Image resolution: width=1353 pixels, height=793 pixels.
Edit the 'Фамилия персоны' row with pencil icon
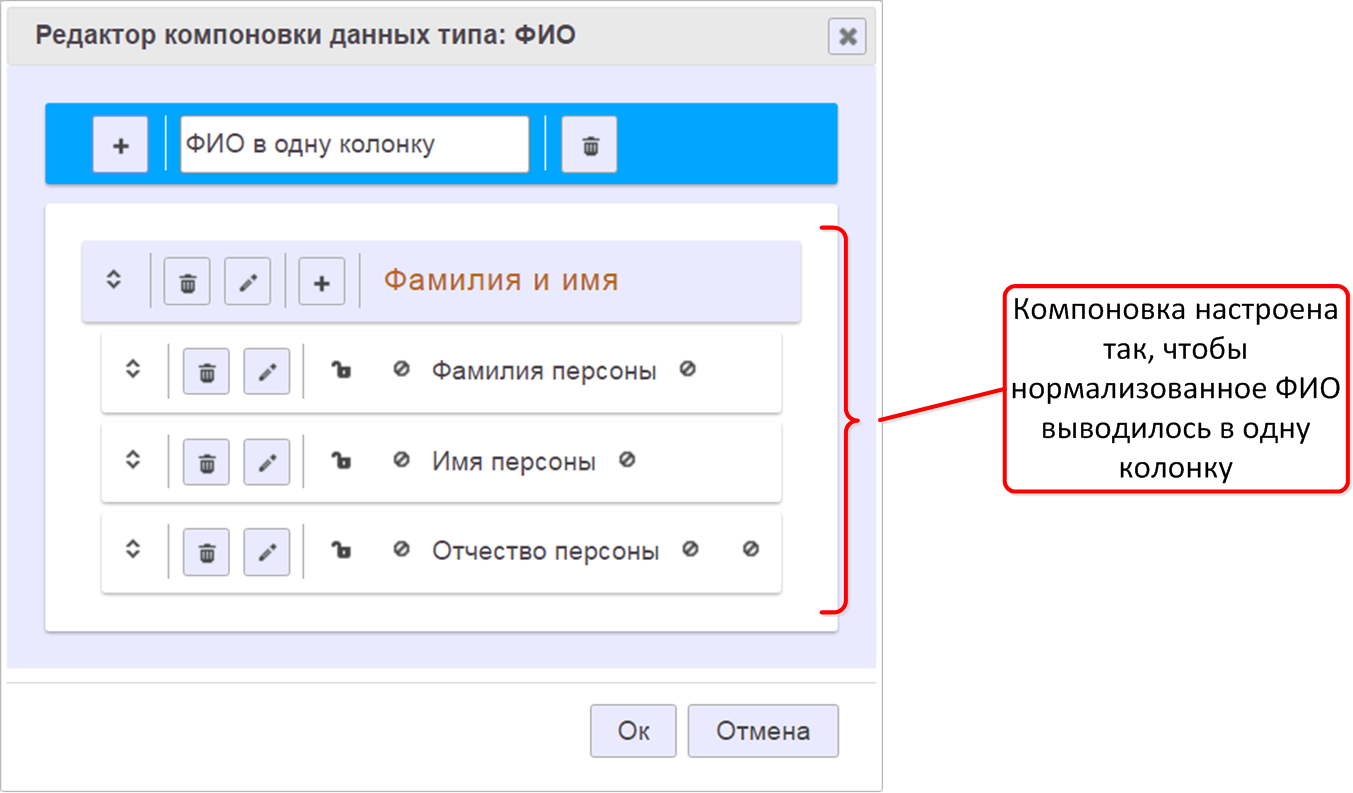click(266, 372)
